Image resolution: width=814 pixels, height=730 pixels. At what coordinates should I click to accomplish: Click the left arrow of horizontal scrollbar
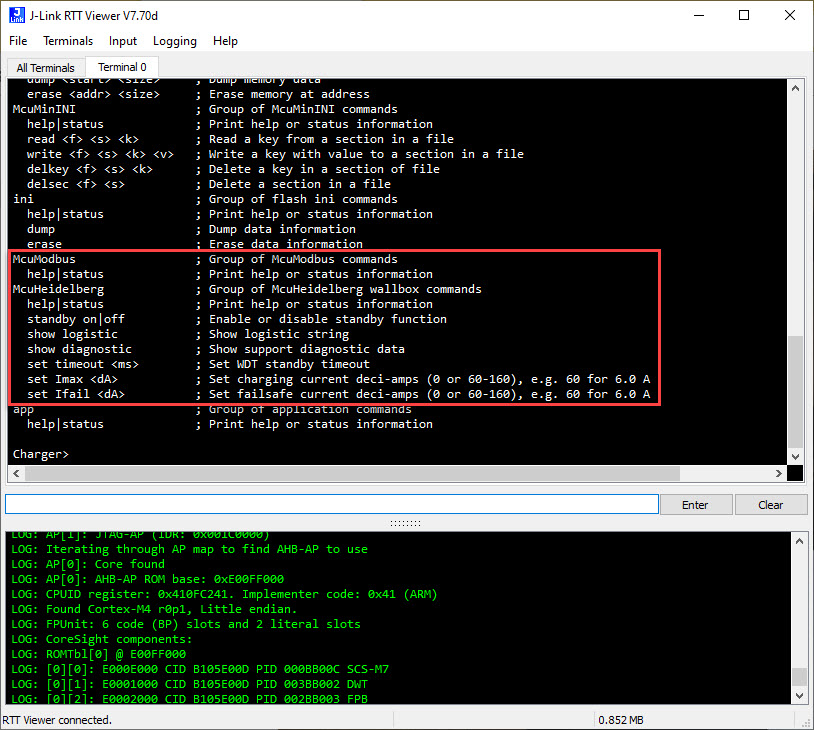15,473
